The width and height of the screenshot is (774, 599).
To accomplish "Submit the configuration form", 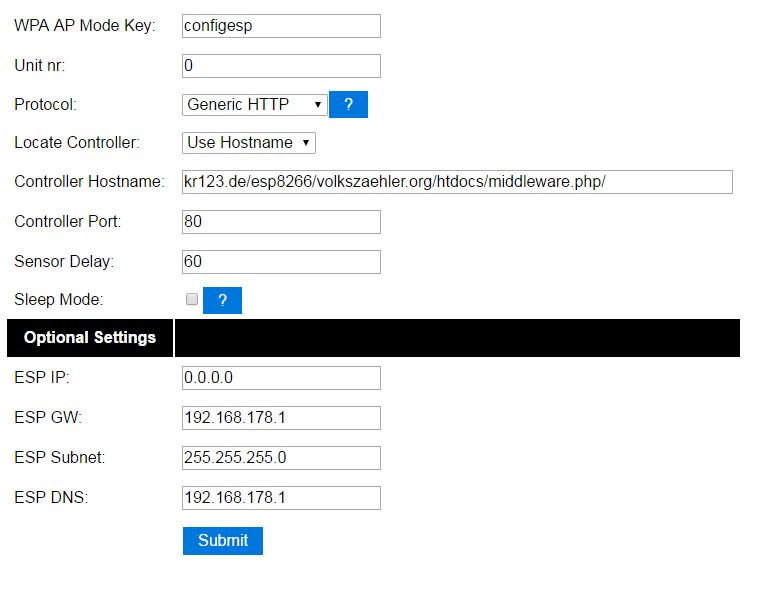I will 223,541.
